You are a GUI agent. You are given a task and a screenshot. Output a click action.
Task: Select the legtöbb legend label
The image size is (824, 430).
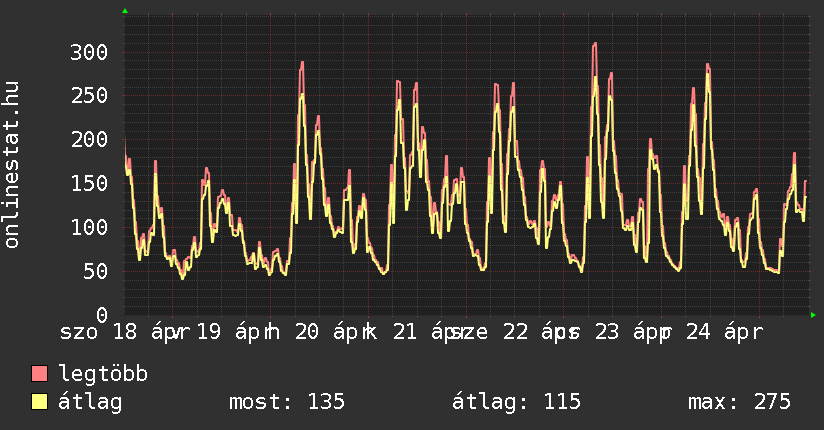tap(103, 375)
